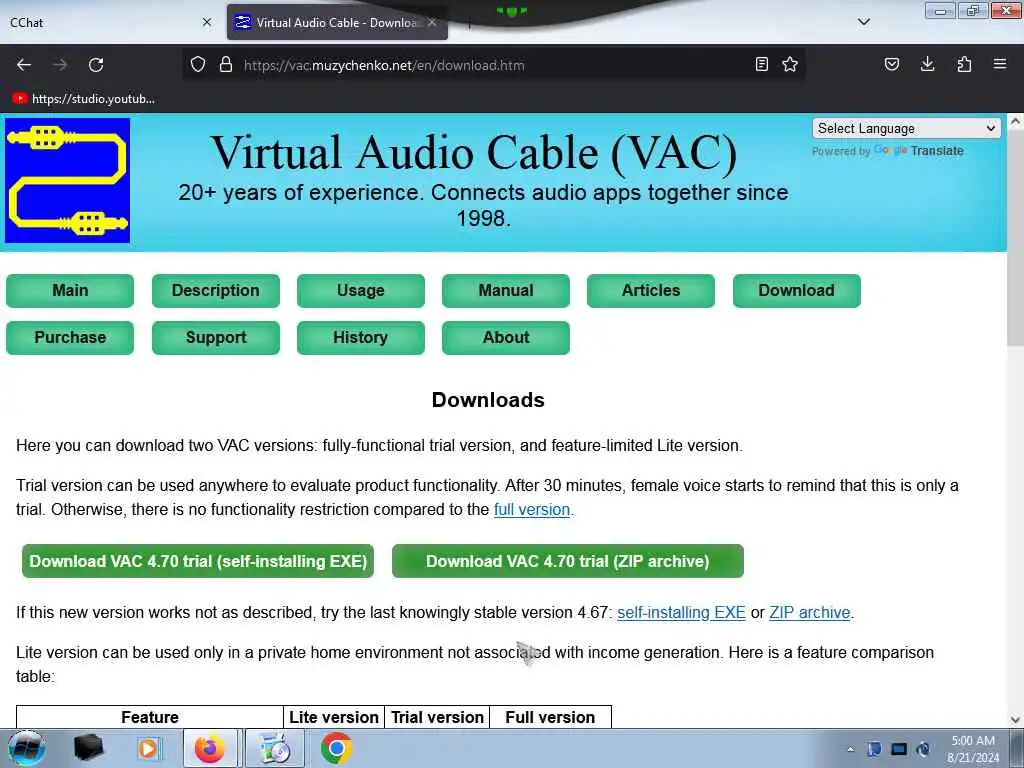Open the Windows Start orb
This screenshot has width=1024, height=768.
click(x=26, y=748)
